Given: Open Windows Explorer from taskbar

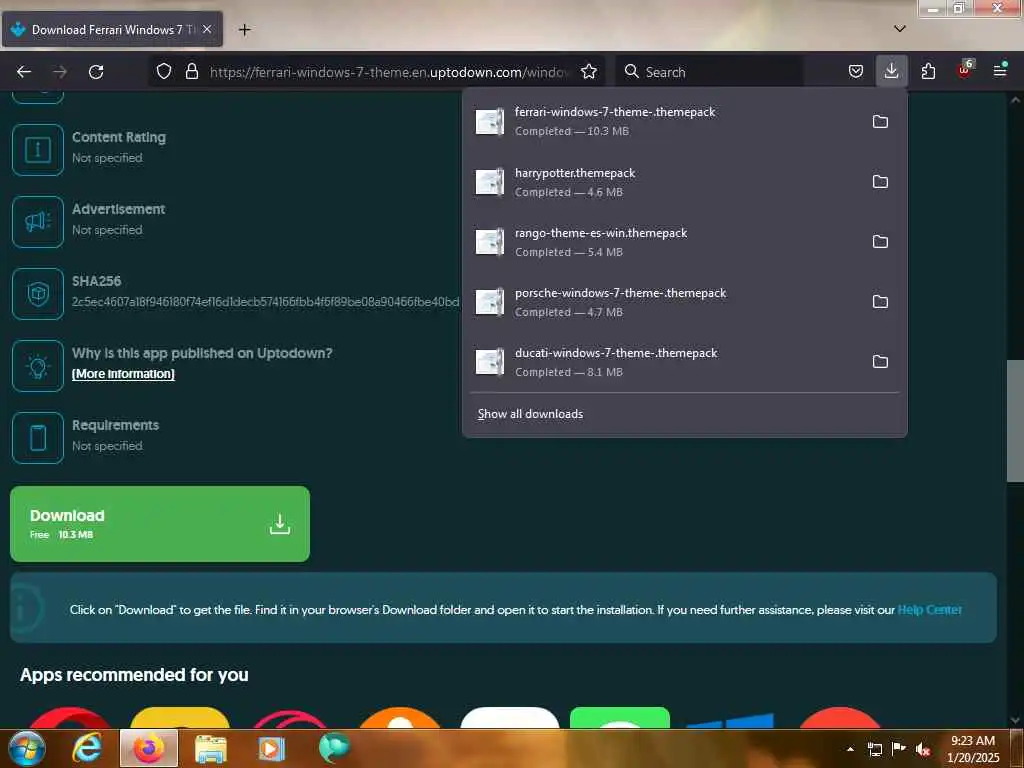Looking at the screenshot, I should click(210, 748).
